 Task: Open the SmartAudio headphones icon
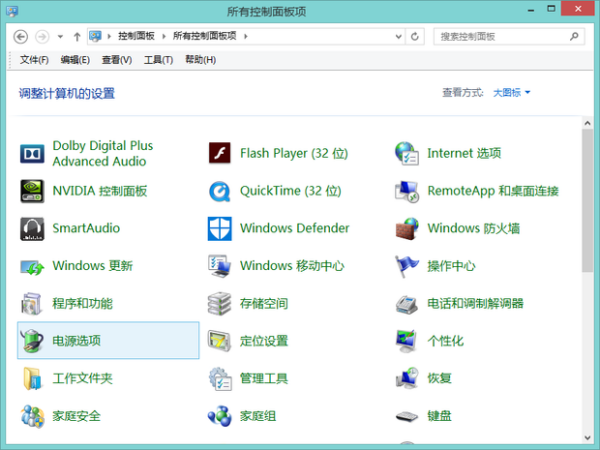click(x=32, y=228)
